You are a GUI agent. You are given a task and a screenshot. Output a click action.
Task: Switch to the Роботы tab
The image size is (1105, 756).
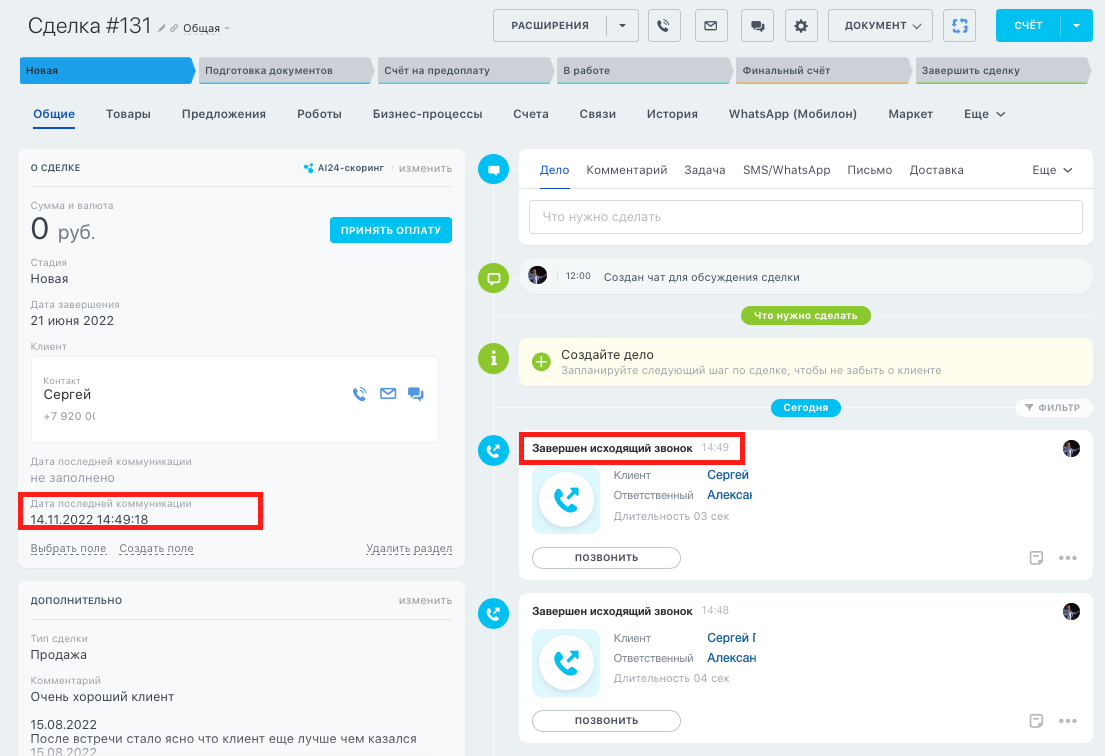coord(319,114)
